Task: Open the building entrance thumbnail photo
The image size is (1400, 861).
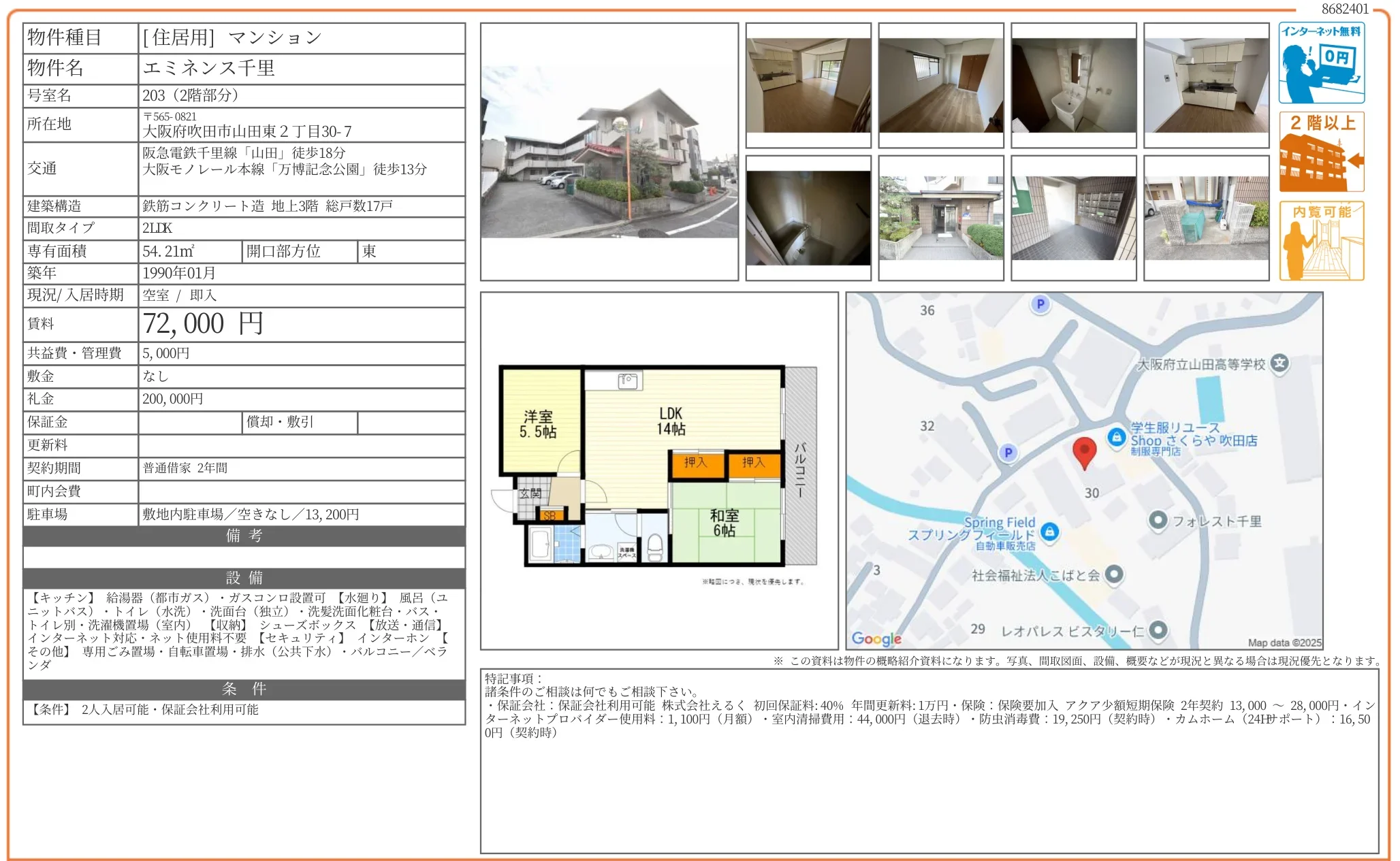Action: [940, 218]
